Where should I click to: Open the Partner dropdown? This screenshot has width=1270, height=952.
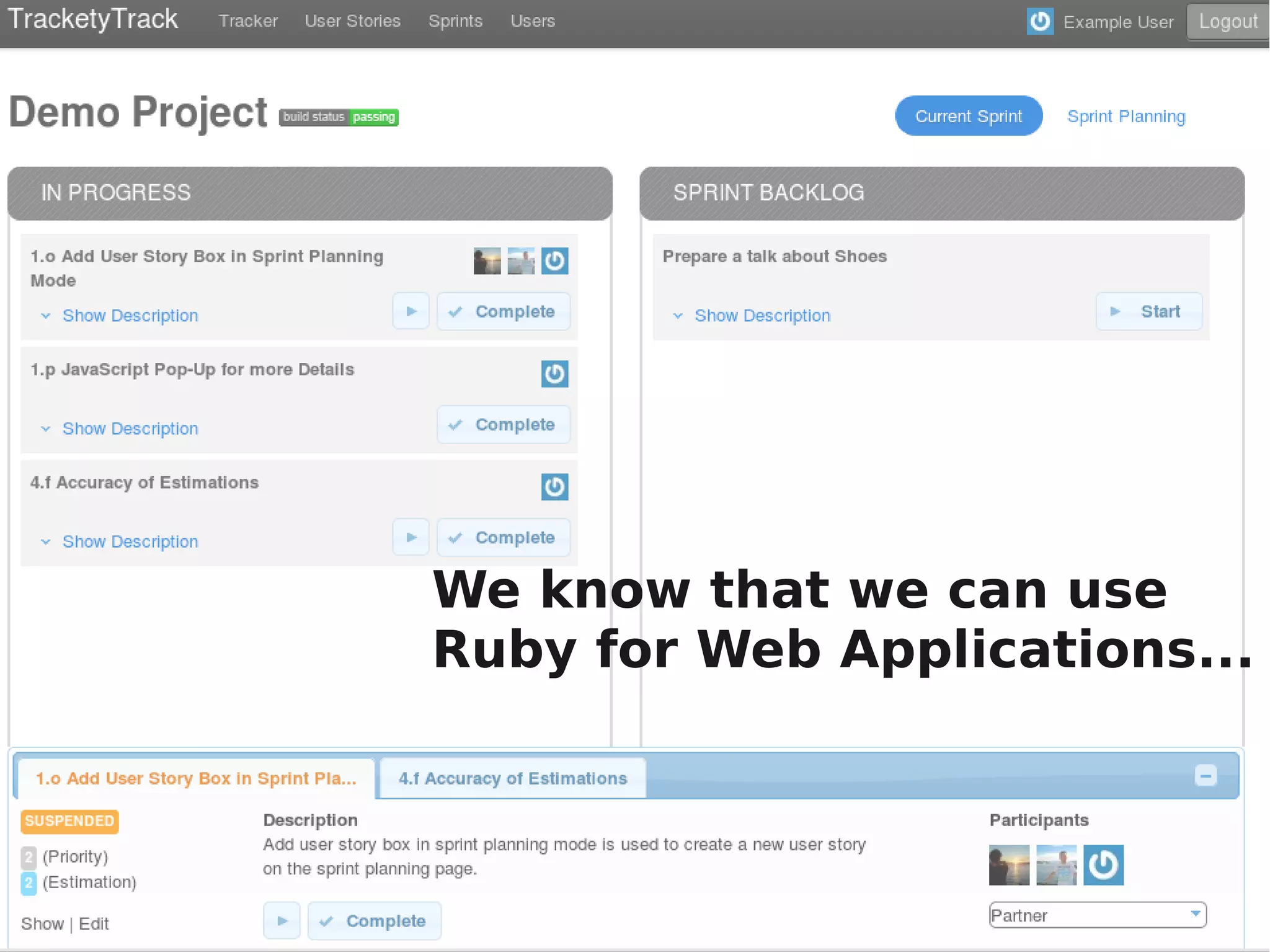[x=1098, y=915]
